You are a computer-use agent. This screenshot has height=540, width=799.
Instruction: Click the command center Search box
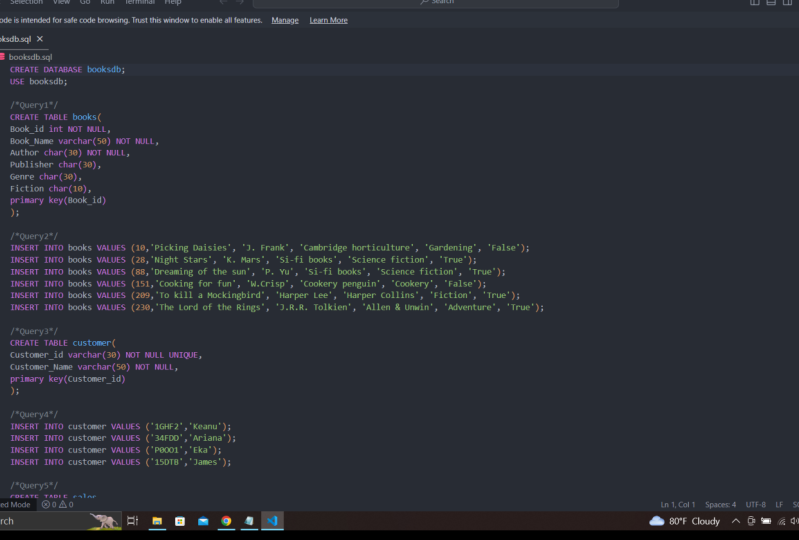pos(436,3)
